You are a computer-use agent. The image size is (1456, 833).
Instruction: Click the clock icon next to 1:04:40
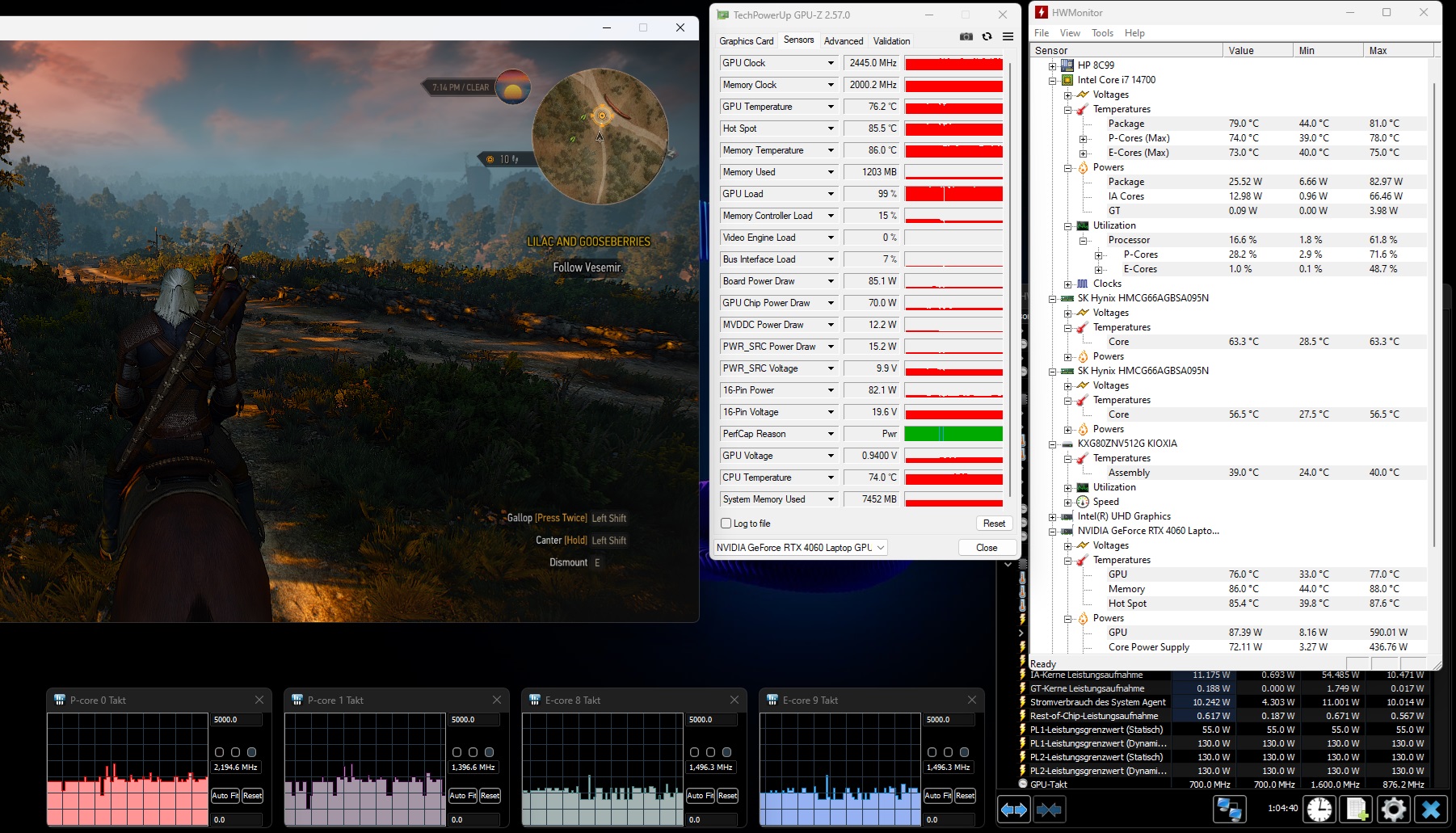1320,809
